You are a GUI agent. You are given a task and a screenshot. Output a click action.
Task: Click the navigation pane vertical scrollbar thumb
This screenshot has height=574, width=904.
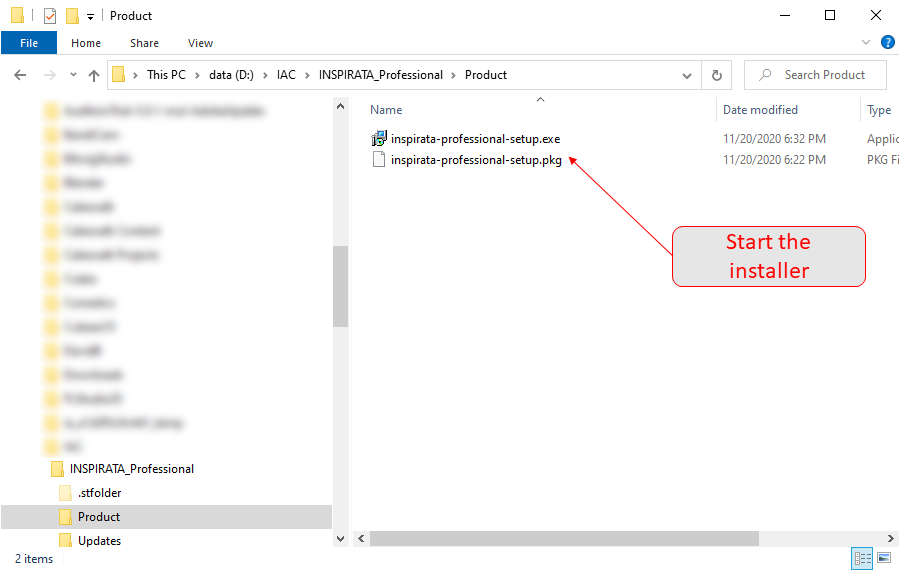(340, 286)
